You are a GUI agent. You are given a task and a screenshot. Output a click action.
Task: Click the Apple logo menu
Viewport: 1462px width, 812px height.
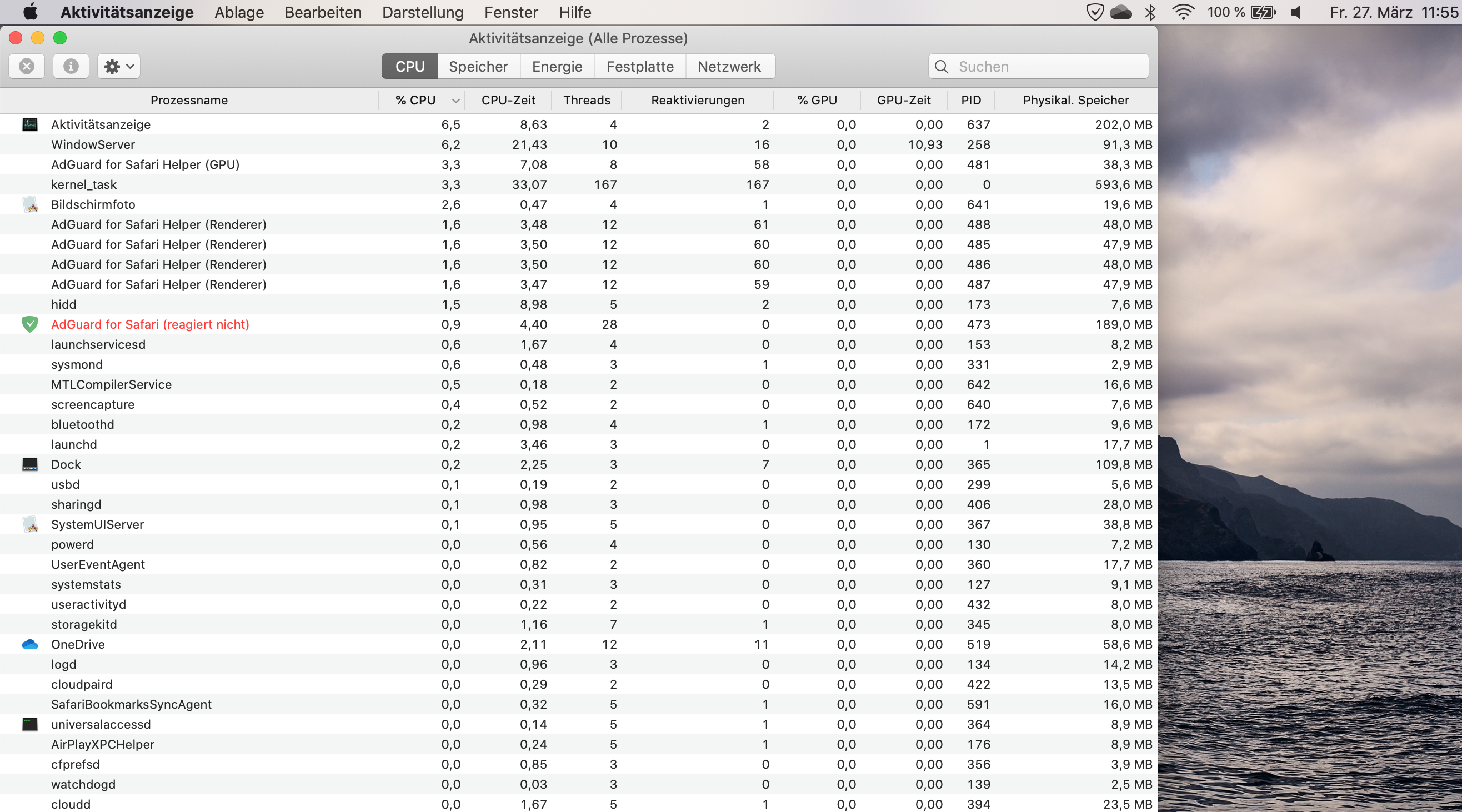pos(30,12)
